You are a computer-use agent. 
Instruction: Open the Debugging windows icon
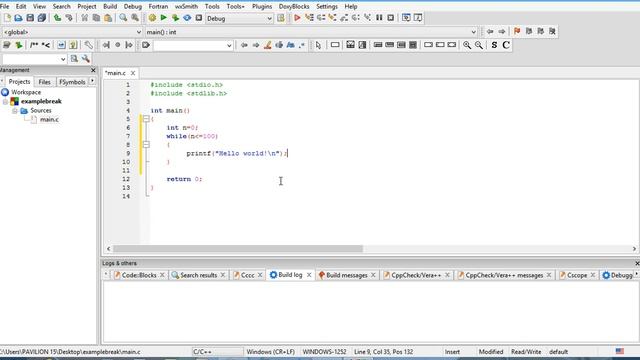(406, 18)
